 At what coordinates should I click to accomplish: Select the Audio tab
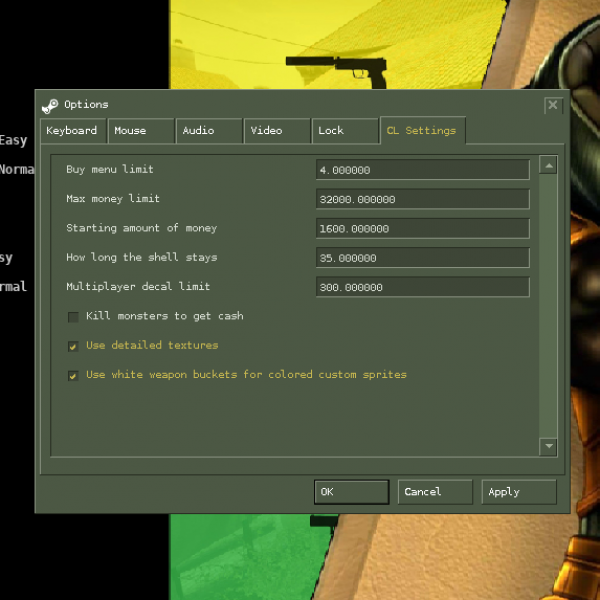(x=209, y=131)
